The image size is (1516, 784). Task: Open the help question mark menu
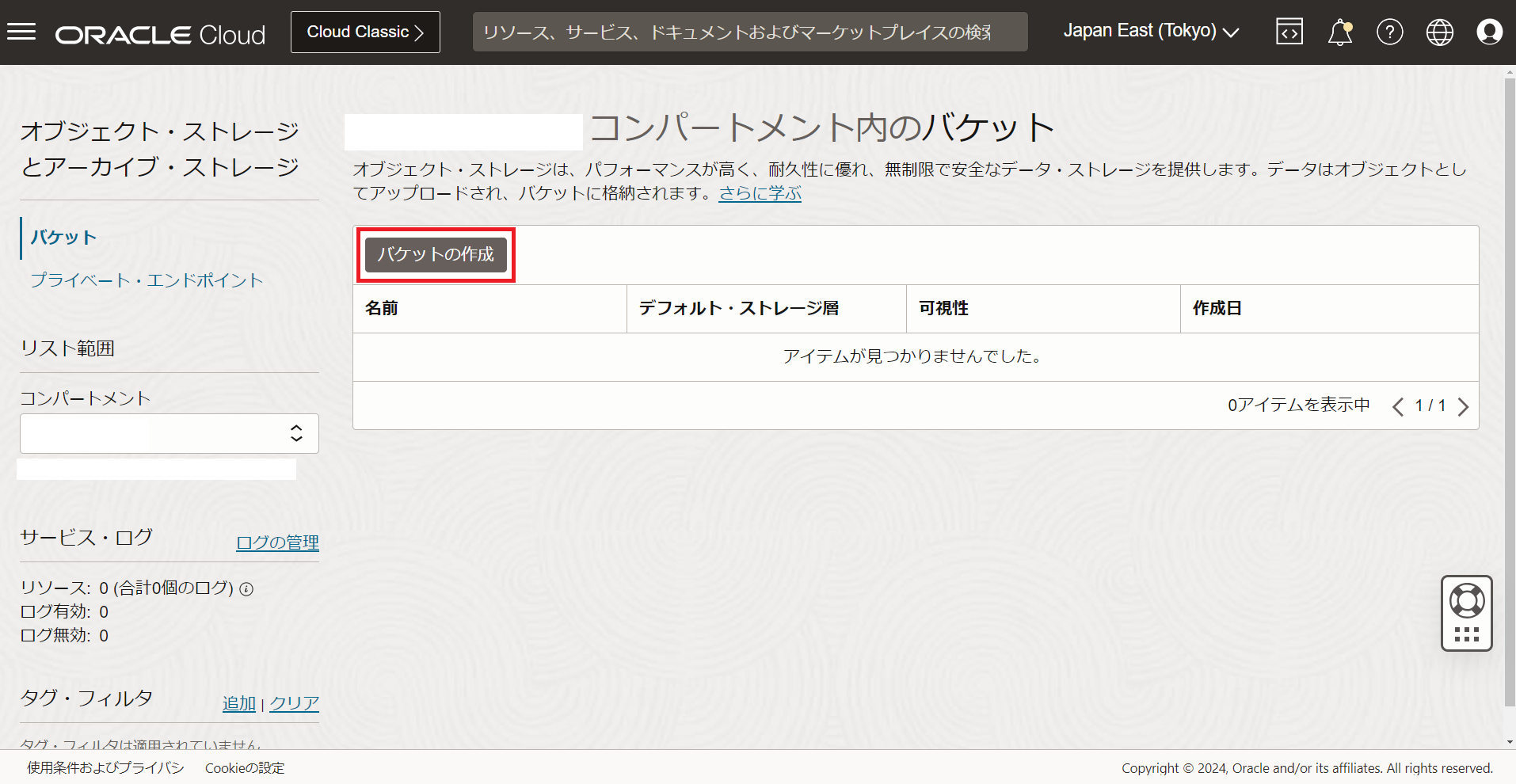coord(1389,32)
